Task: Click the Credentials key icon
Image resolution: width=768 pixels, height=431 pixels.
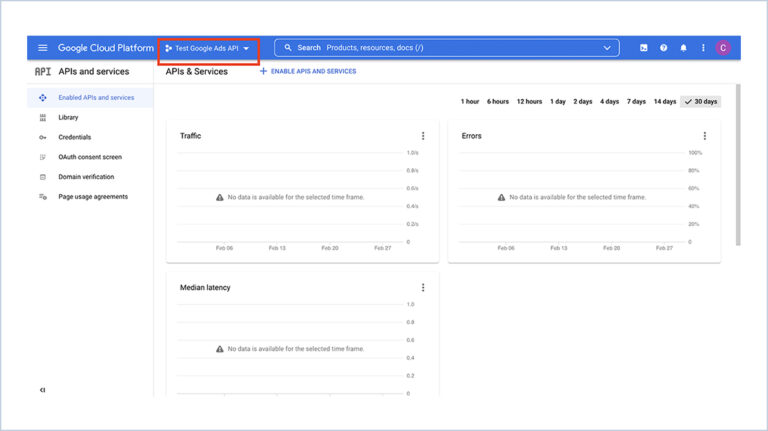Action: click(43, 138)
